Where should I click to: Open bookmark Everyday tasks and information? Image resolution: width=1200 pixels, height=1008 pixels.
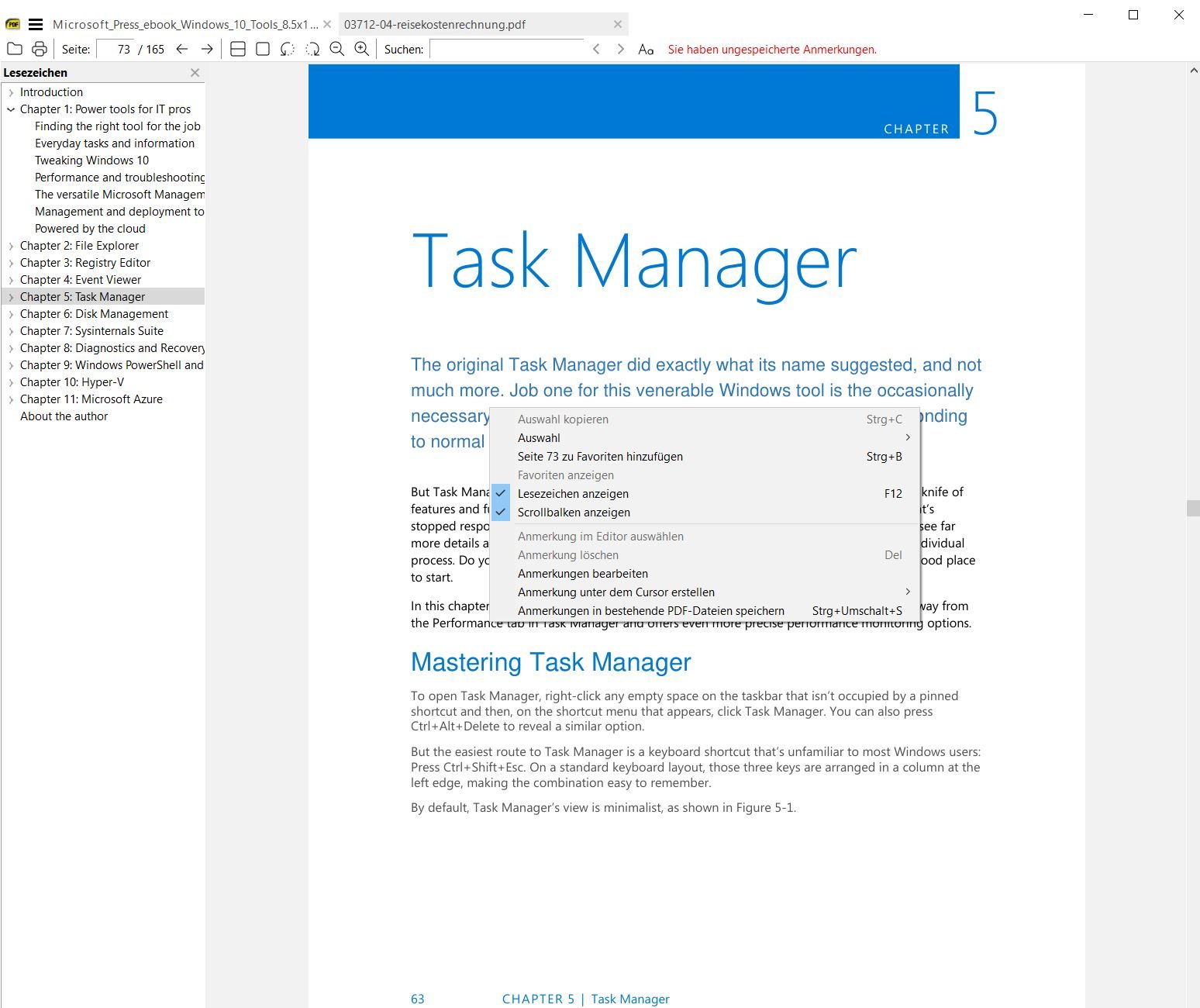115,143
